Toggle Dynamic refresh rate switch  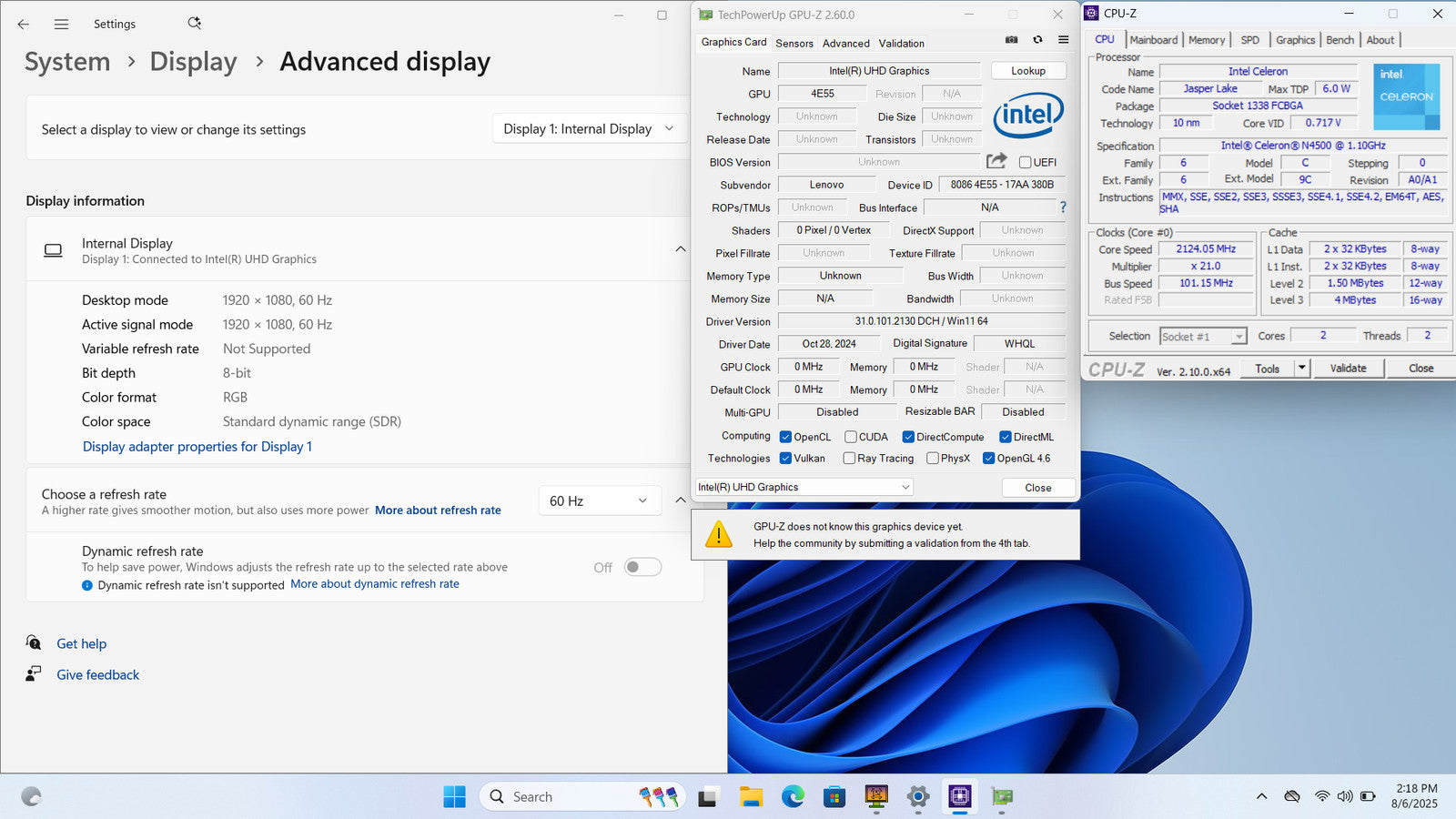[x=642, y=567]
